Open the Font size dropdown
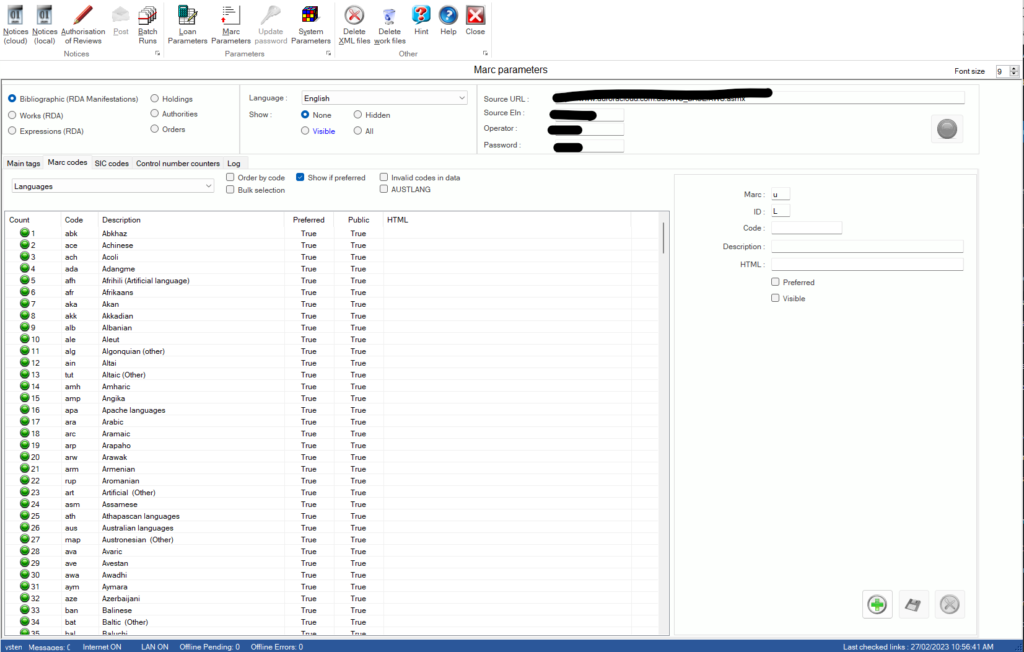The width and height of the screenshot is (1024, 652). pyautogui.click(x=1012, y=70)
